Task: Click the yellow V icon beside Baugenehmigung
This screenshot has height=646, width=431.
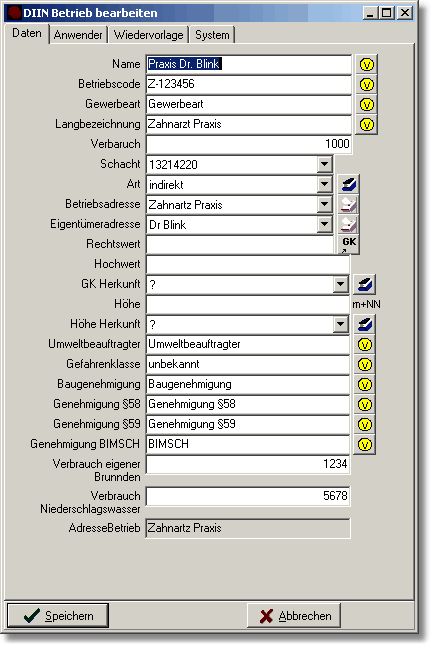Action: 365,384
